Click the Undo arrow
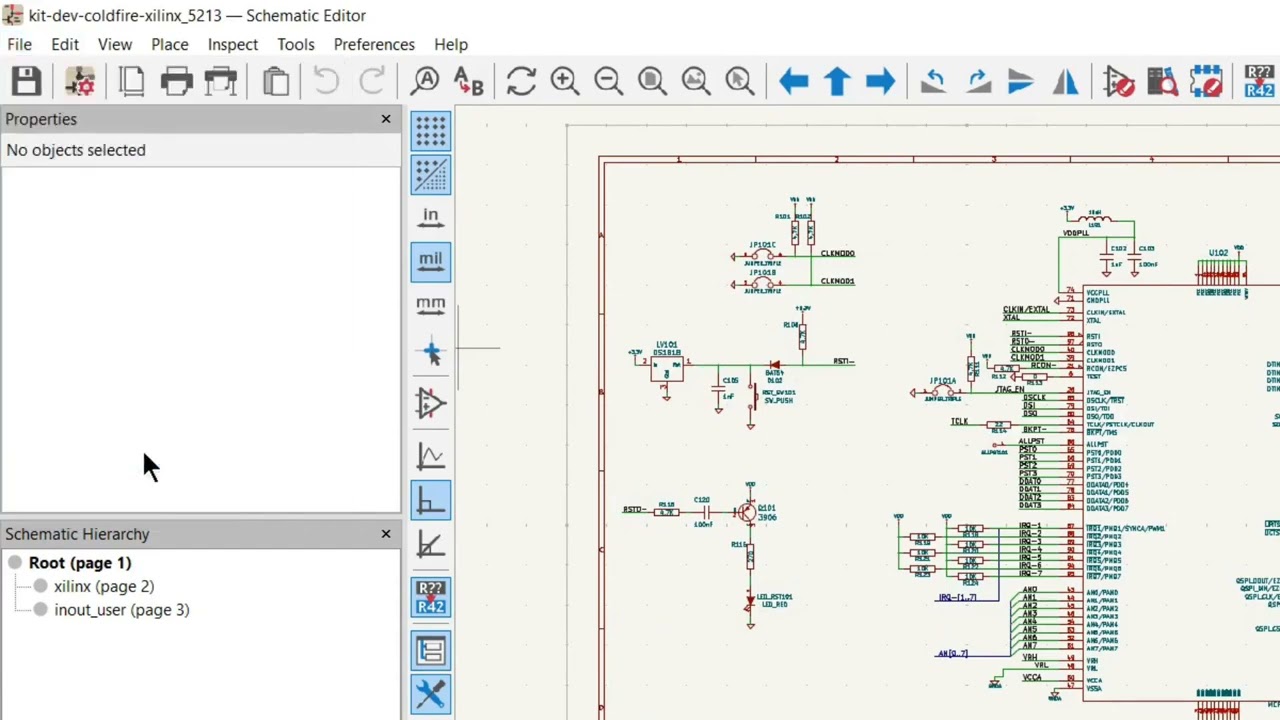 tap(326, 81)
